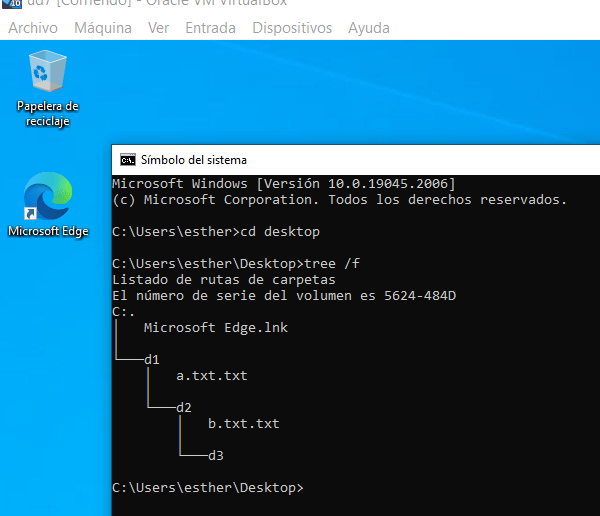Click the d3 folder in tree output
Screen dimensions: 600x516
tap(216, 455)
